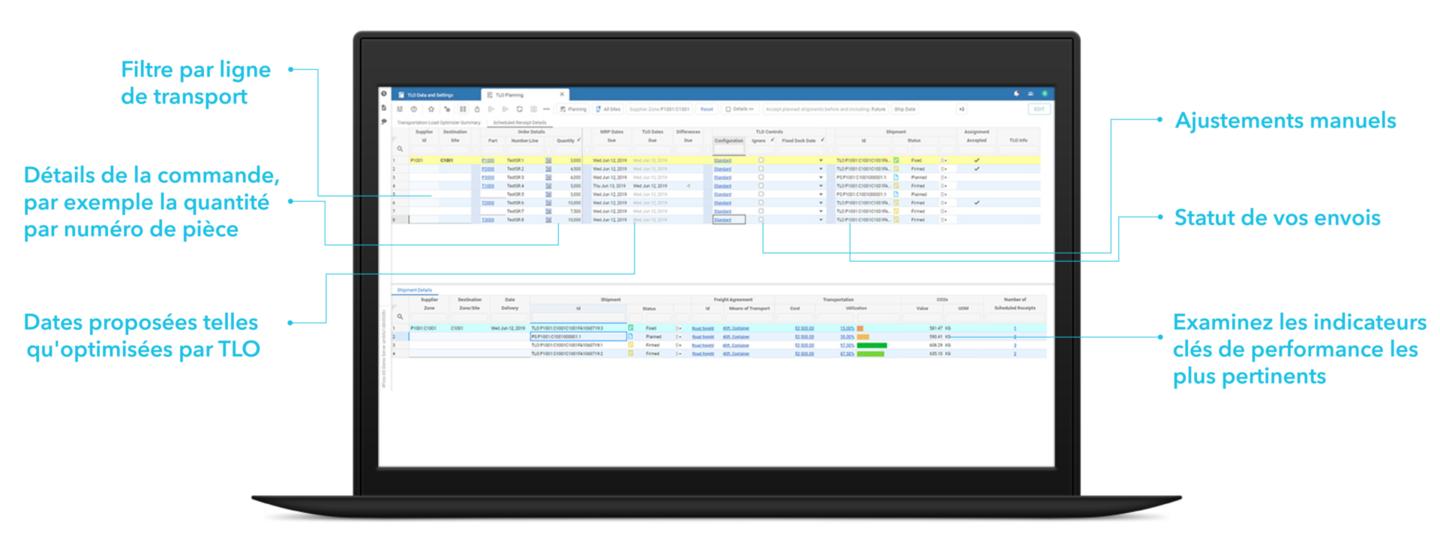The image size is (1440, 555).
Task: Click the clock history icon in toolbar
Action: (x=414, y=109)
